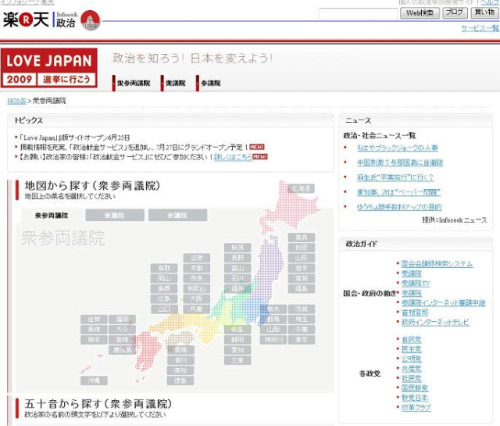Select 新潟 prefecture label
This screenshot has height=426, width=500.
click(x=237, y=248)
